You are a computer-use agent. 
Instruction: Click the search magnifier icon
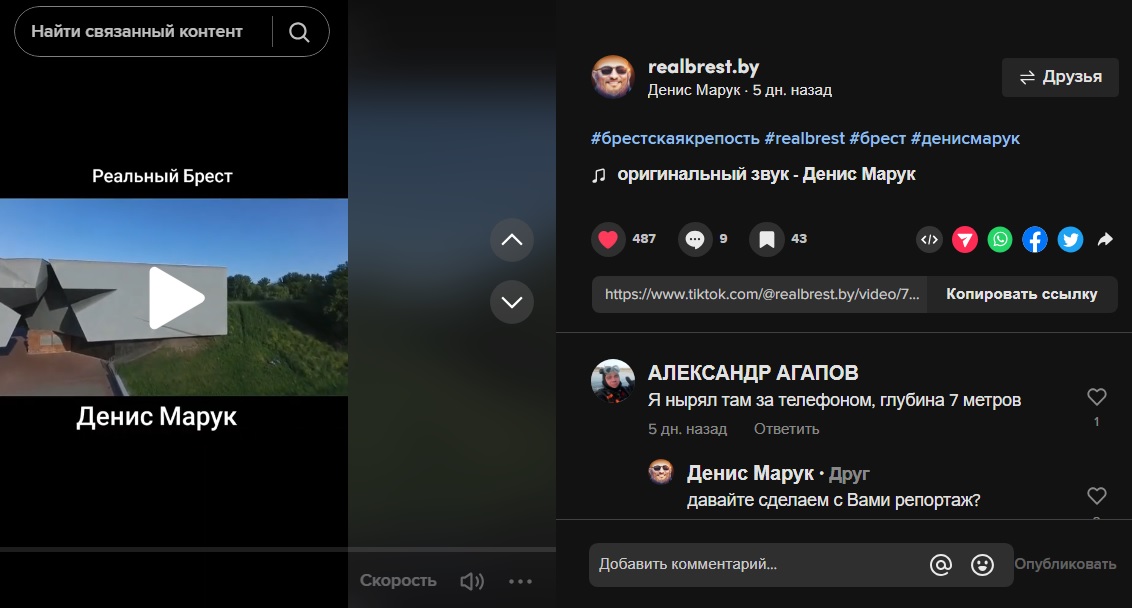(299, 32)
